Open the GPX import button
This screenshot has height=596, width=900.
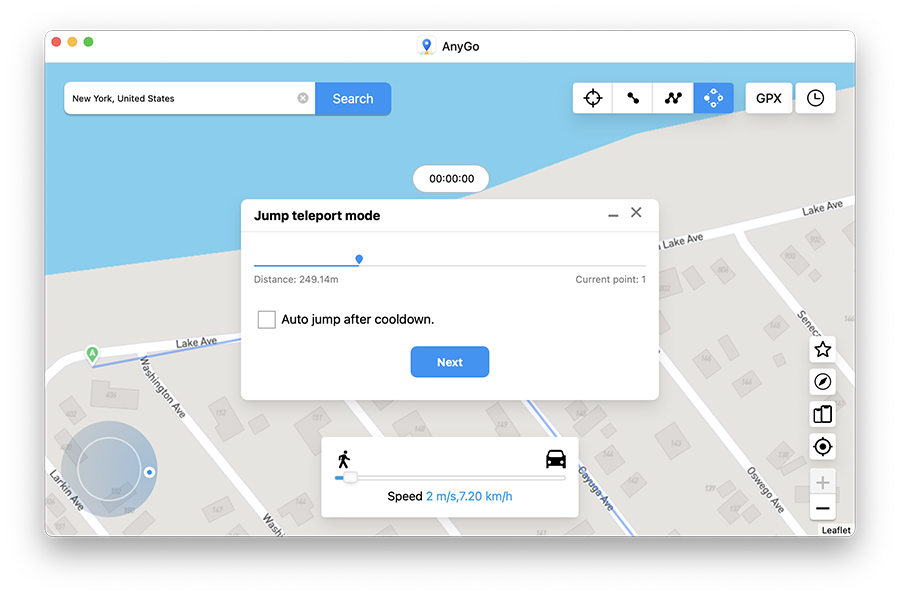(x=768, y=98)
